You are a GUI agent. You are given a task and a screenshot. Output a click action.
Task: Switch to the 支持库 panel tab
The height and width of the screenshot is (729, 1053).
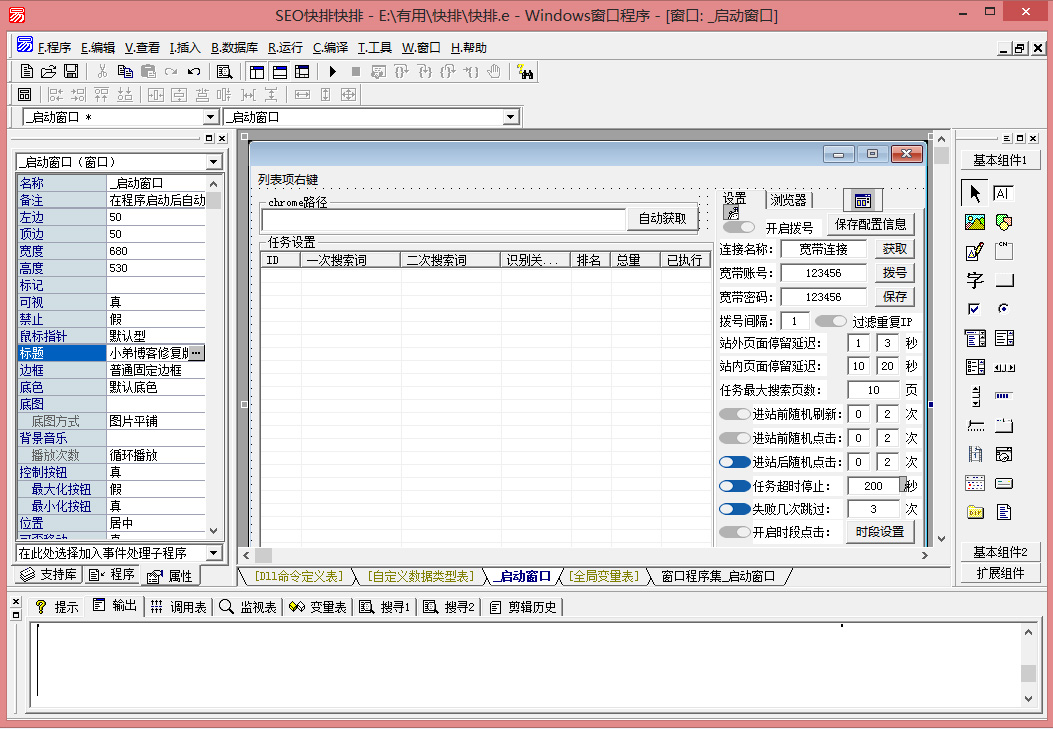[x=49, y=575]
